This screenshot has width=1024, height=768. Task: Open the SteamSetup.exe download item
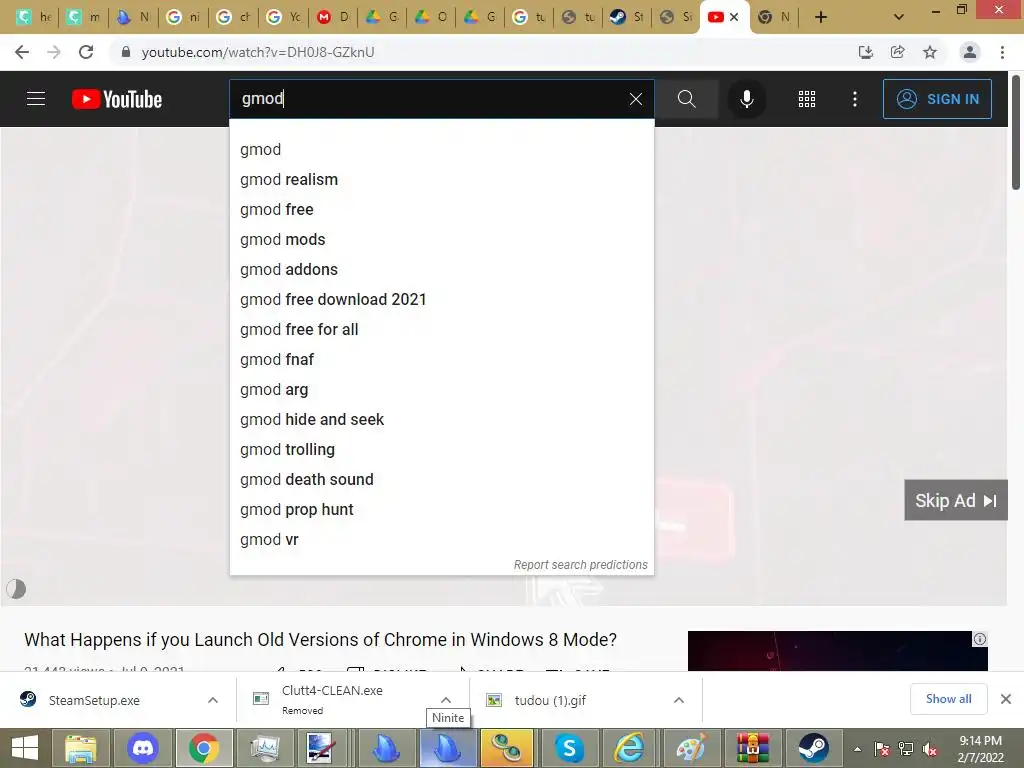click(94, 700)
